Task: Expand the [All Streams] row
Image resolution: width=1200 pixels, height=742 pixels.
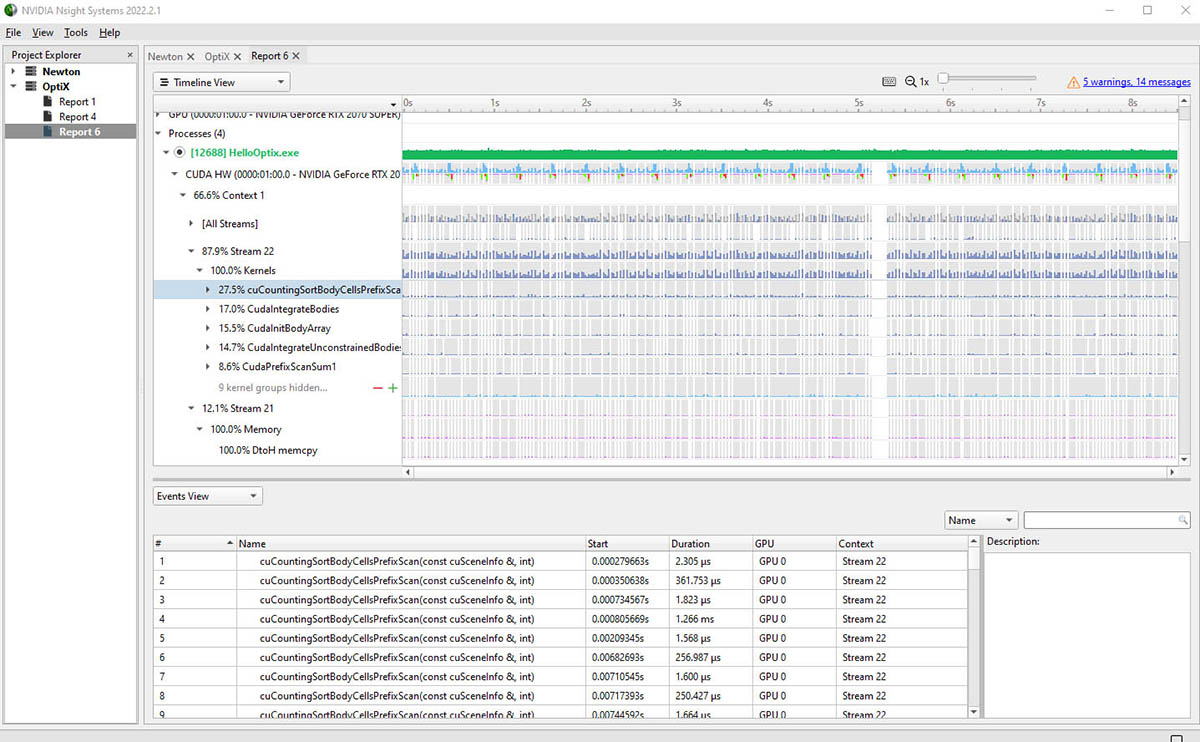Action: 191,224
